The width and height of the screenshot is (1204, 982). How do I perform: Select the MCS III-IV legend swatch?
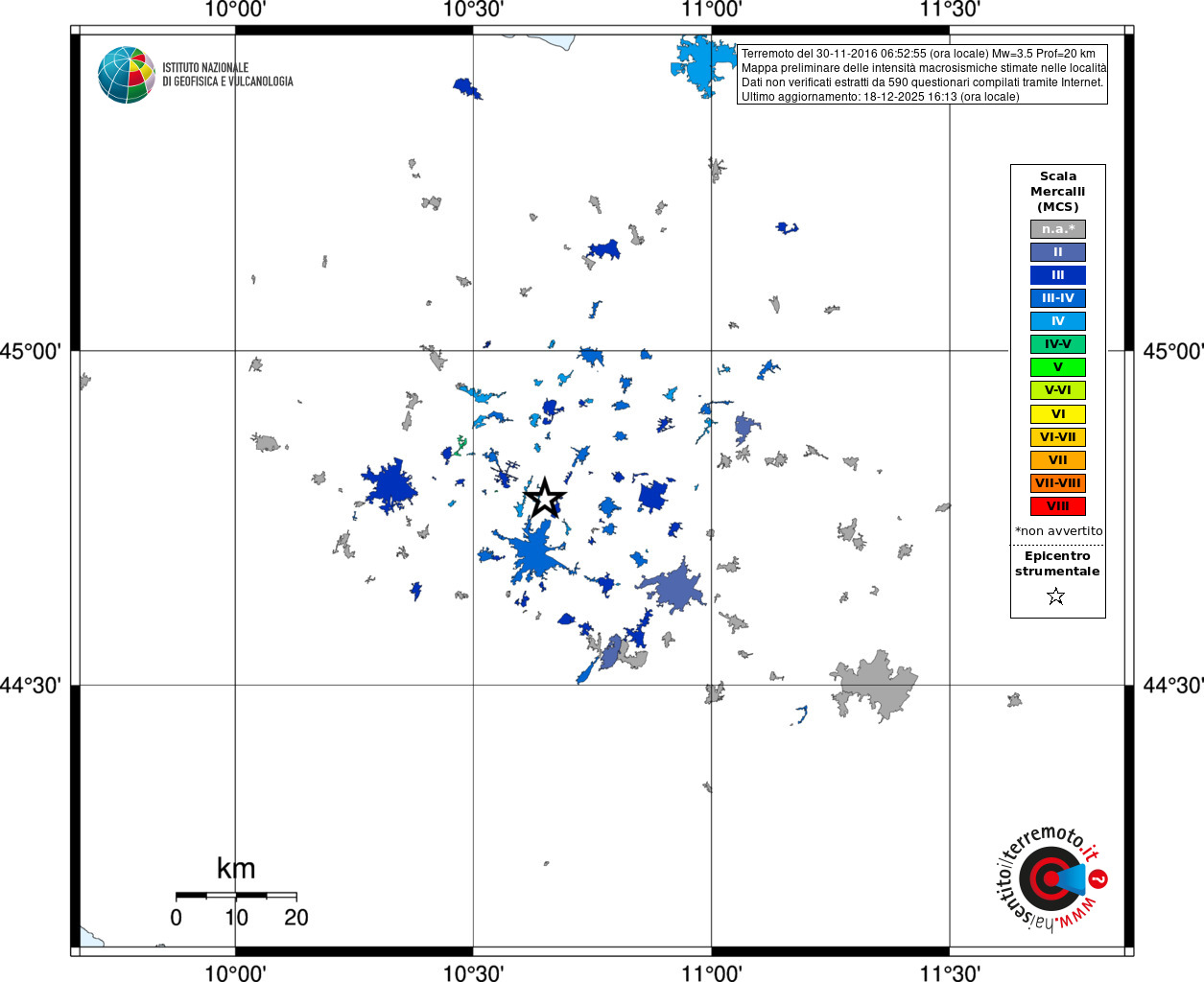pos(1058,298)
